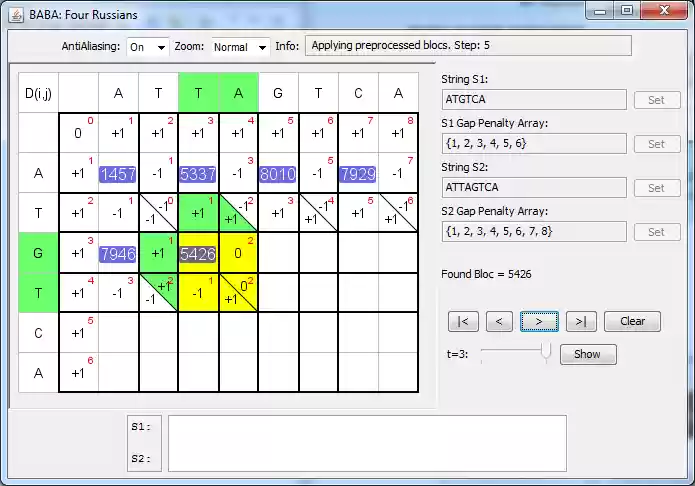Click the Info status text field

(x=468, y=46)
